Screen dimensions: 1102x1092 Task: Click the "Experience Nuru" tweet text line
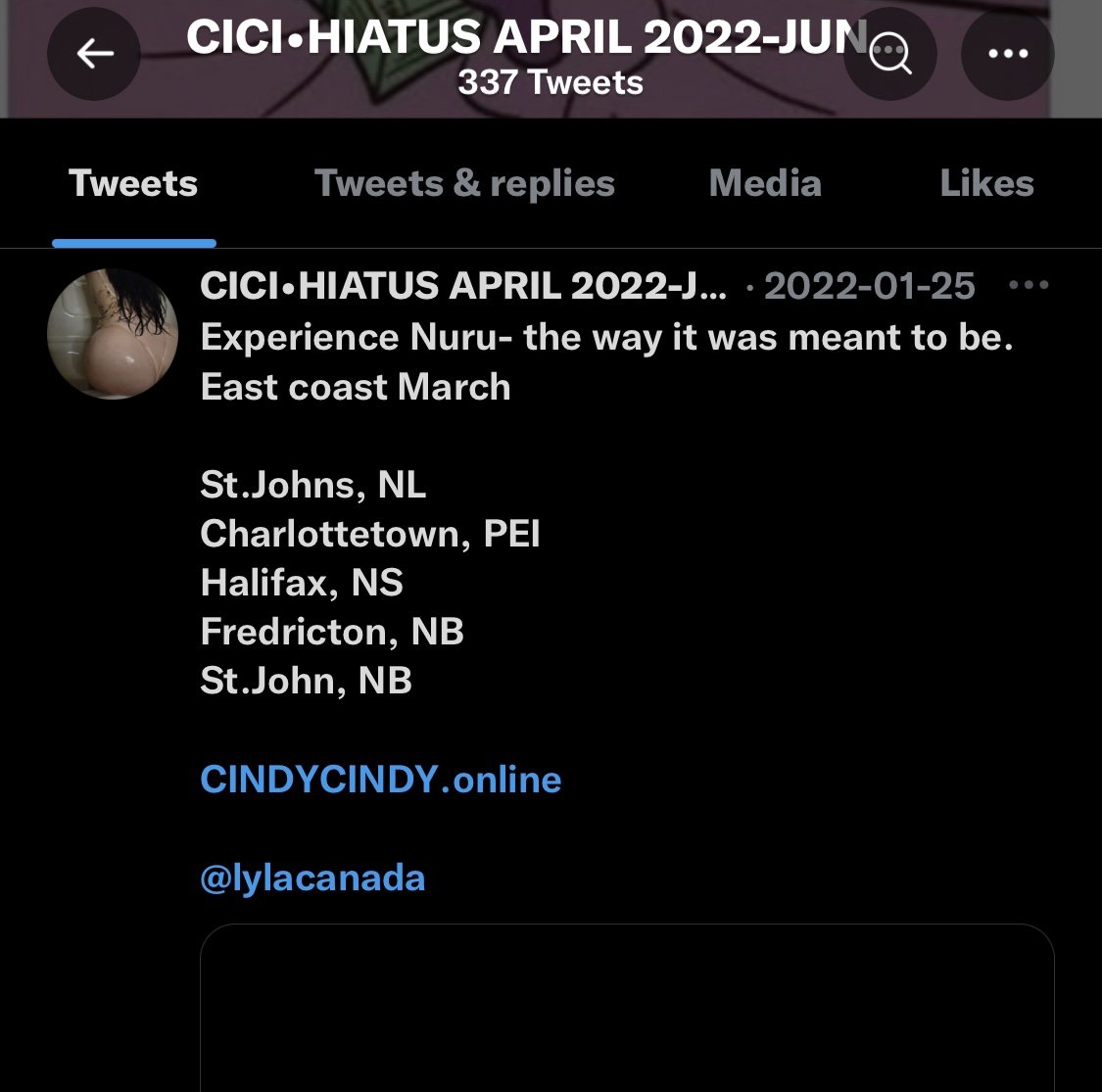(x=606, y=338)
